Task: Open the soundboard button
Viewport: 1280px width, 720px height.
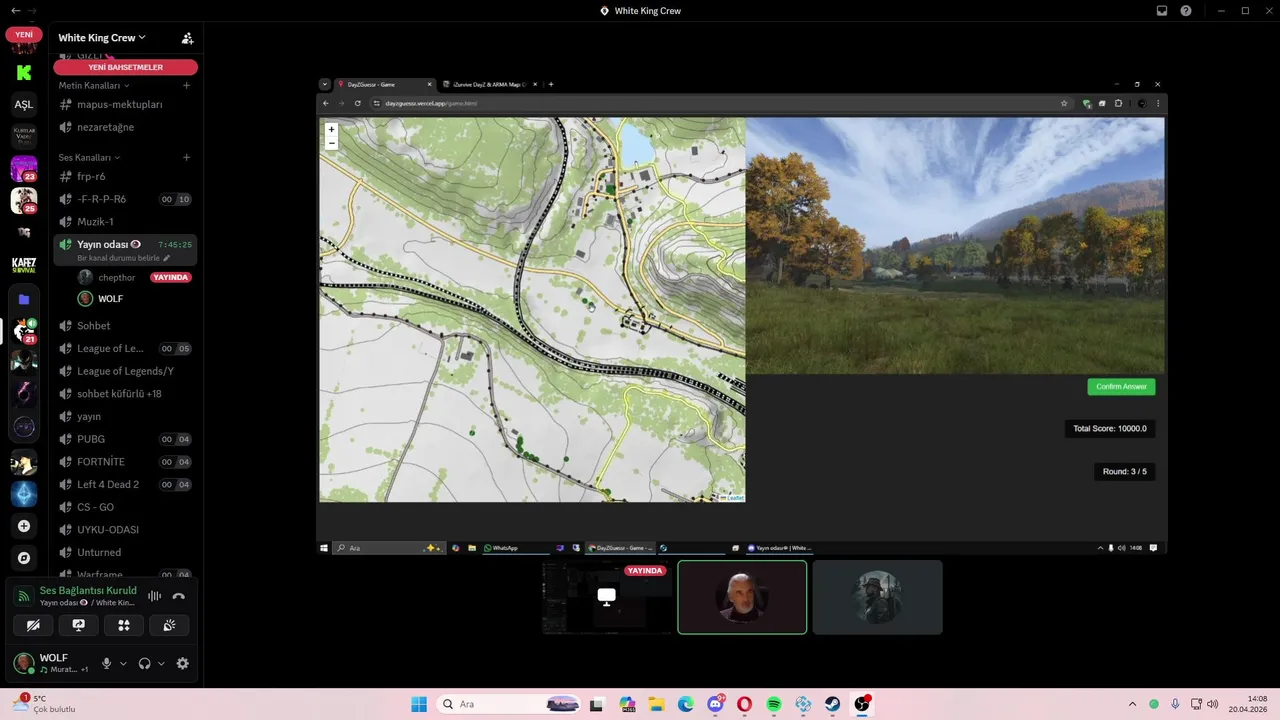Action: [x=169, y=625]
